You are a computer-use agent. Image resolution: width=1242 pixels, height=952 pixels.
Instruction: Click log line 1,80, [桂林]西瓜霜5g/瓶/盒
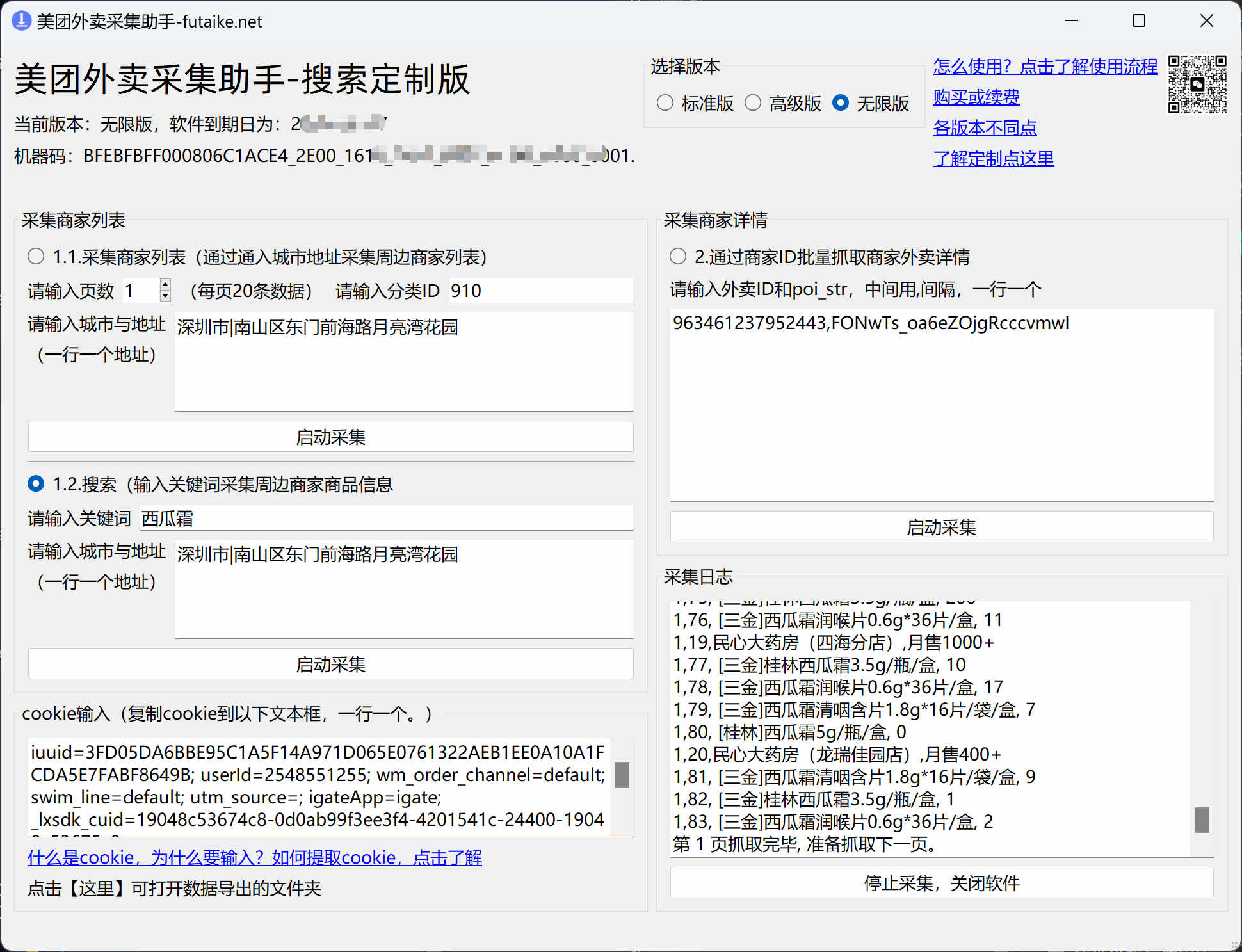click(789, 732)
